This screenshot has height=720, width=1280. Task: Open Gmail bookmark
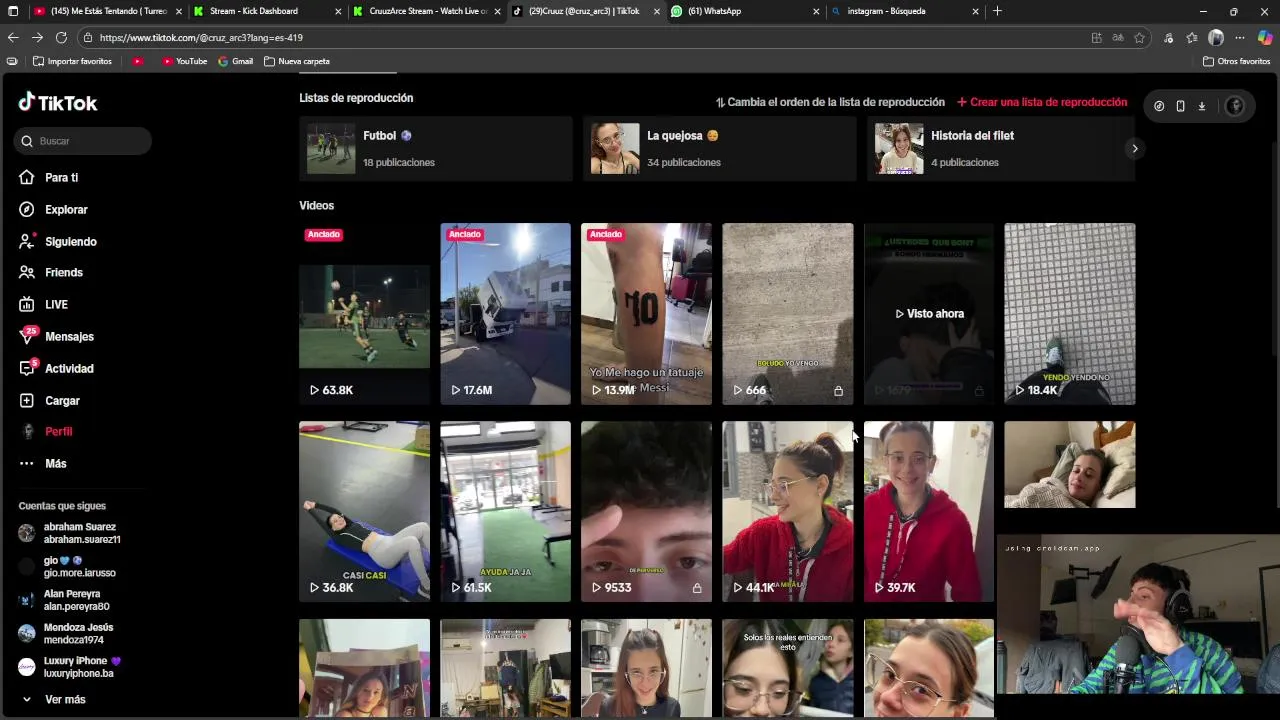pos(236,61)
